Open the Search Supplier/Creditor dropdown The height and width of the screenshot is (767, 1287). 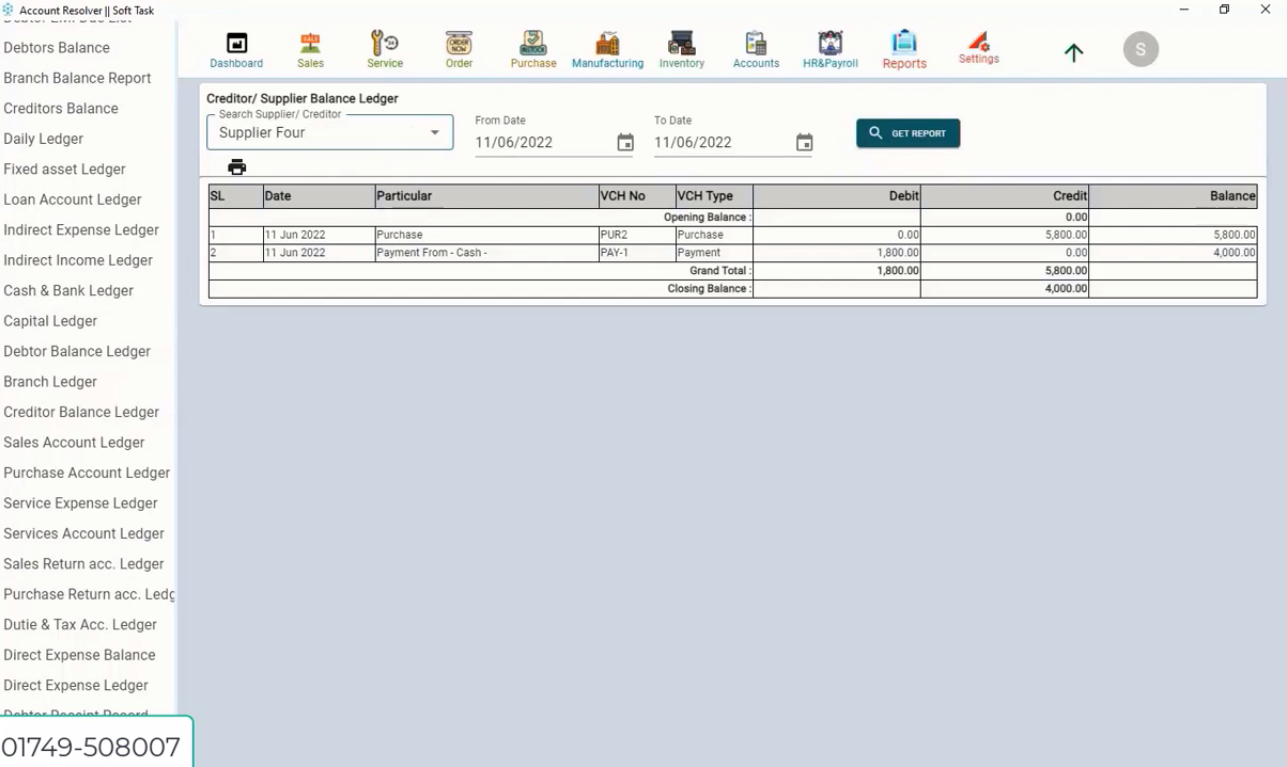click(x=434, y=132)
